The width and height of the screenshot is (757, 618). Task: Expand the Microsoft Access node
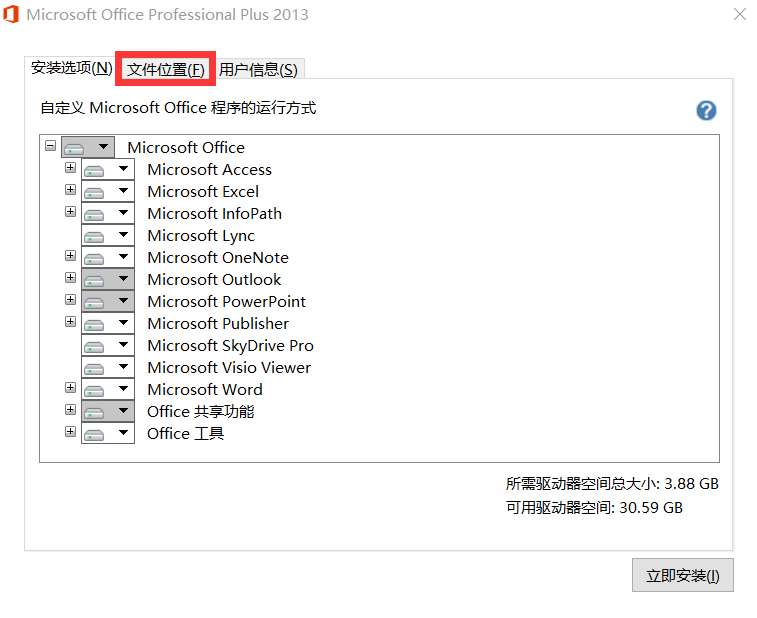coord(70,168)
